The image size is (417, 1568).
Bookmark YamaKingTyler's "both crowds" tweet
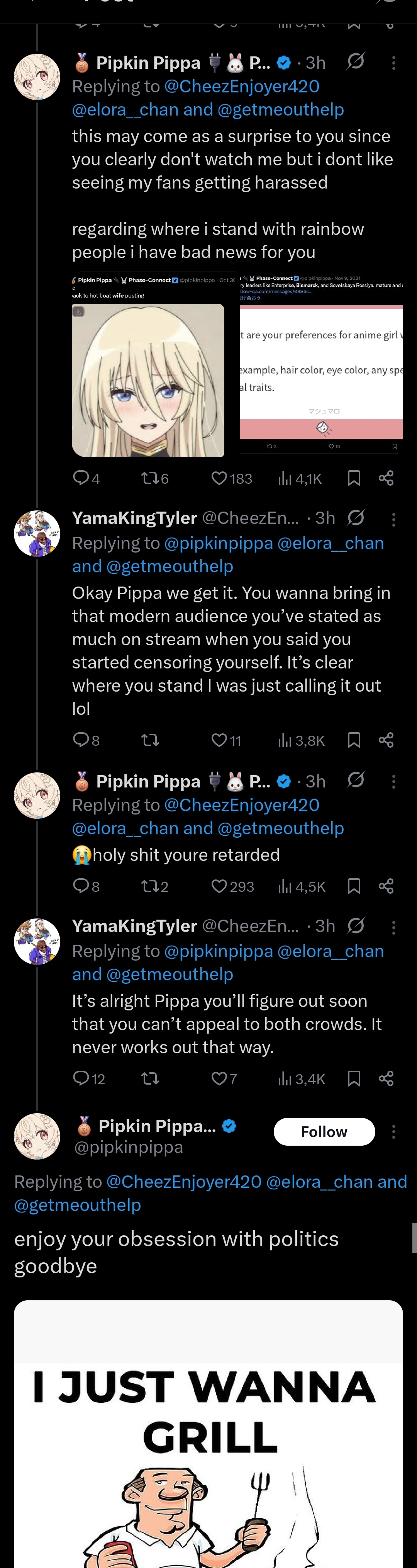(354, 1078)
